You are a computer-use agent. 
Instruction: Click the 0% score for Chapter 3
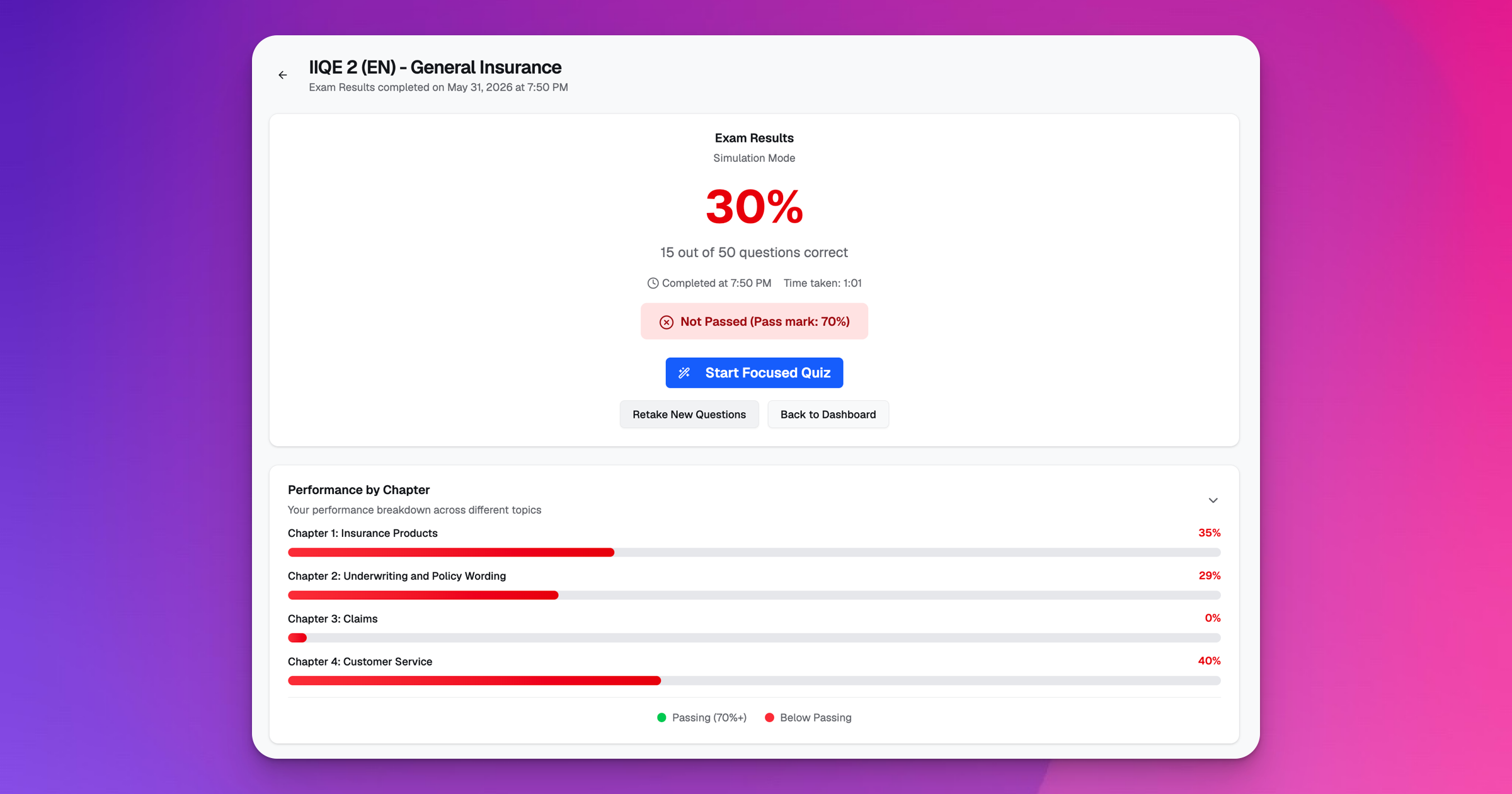click(x=1212, y=618)
